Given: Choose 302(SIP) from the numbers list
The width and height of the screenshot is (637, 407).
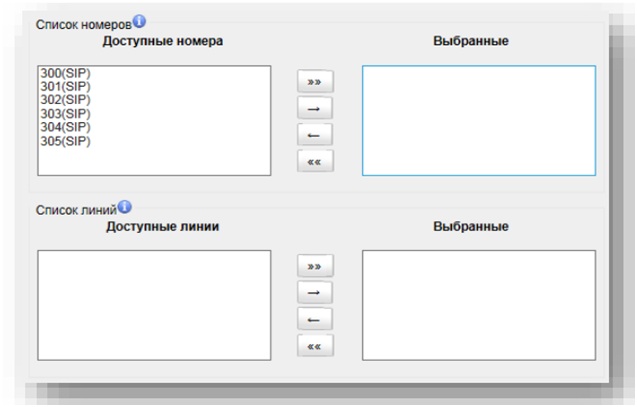Looking at the screenshot, I should tap(62, 101).
